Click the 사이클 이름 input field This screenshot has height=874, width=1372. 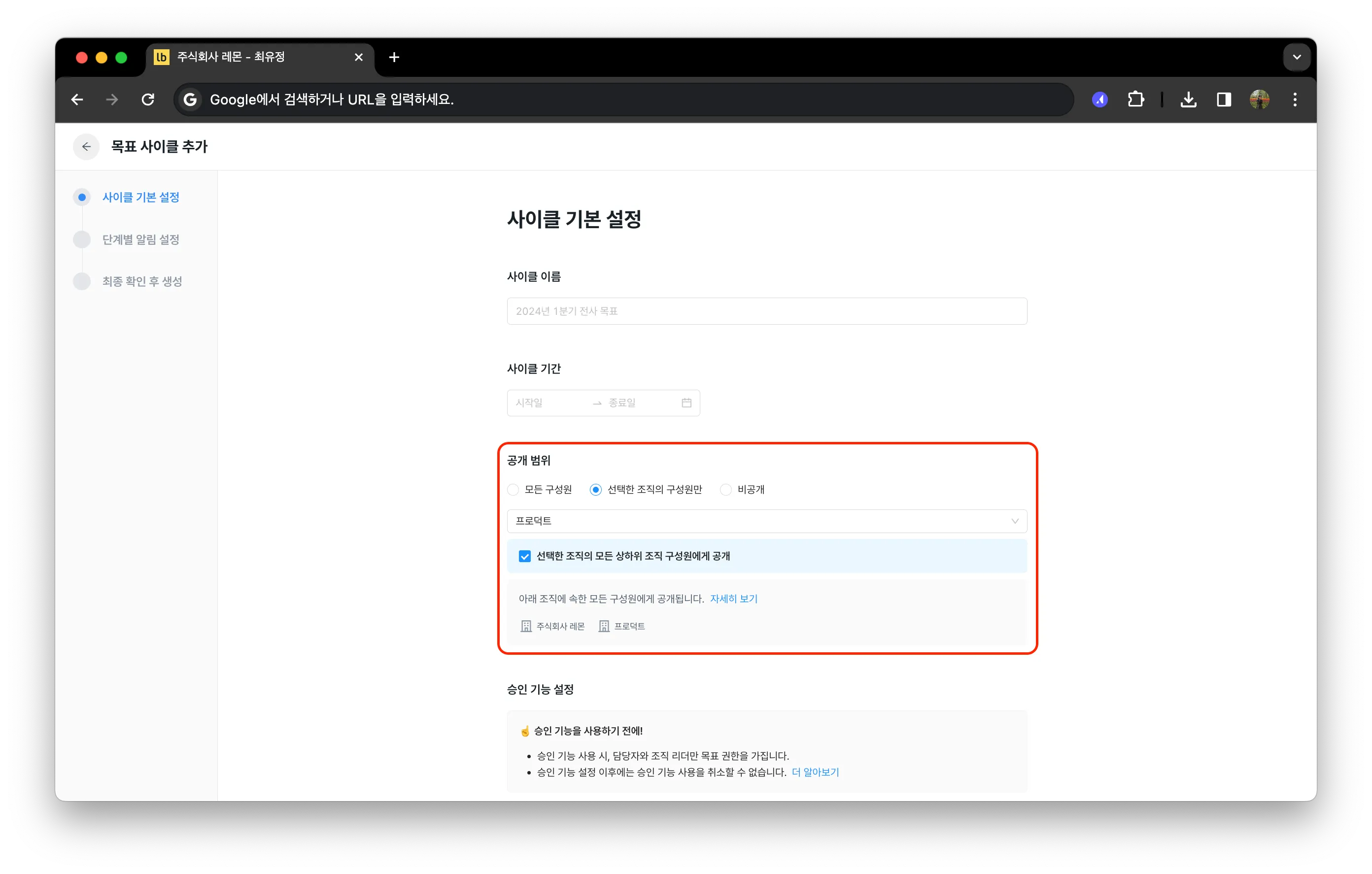click(x=767, y=311)
